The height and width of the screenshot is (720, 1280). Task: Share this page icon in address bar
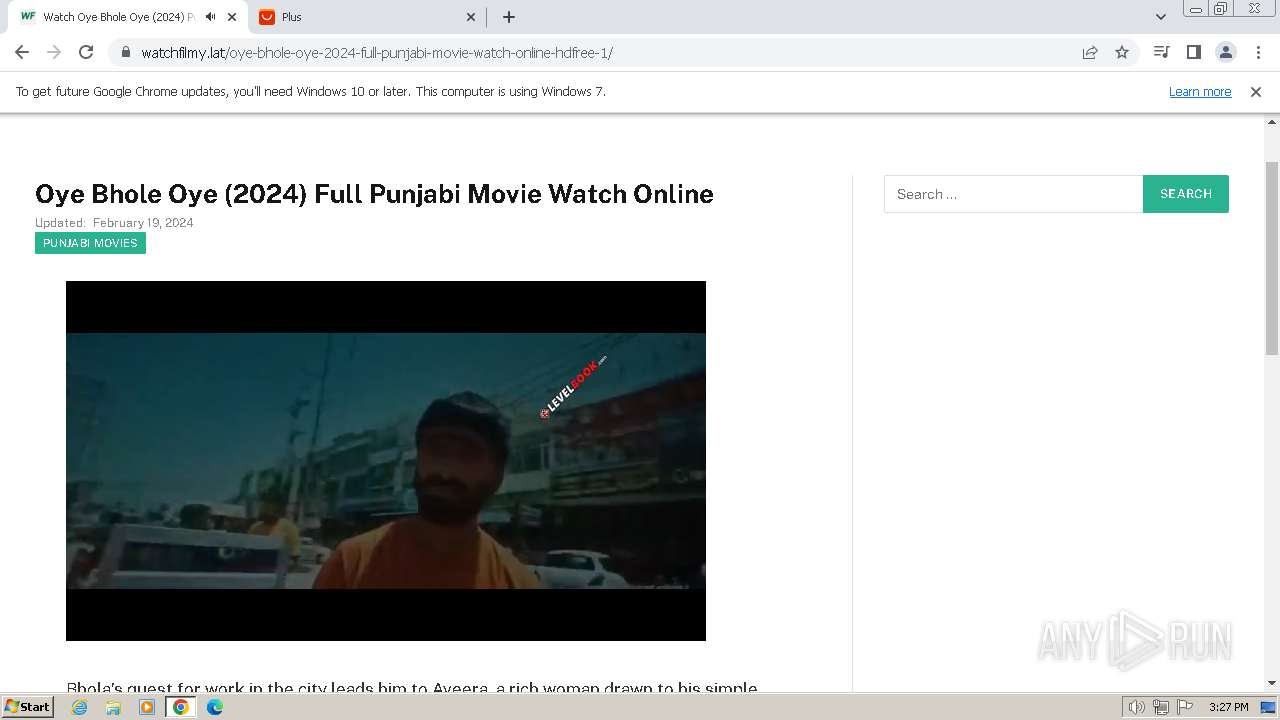tap(1090, 52)
